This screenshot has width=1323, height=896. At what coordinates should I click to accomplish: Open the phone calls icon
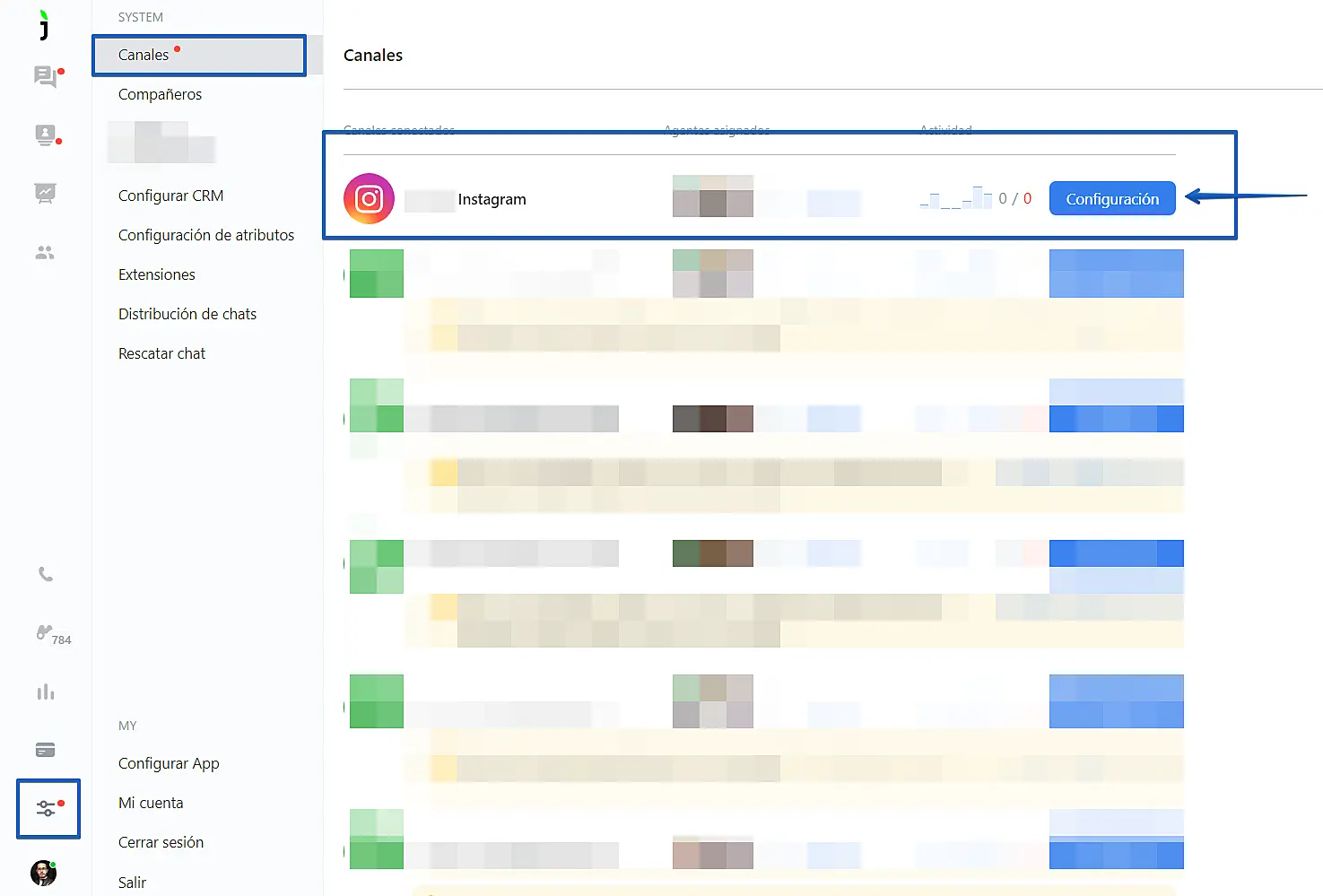(46, 574)
